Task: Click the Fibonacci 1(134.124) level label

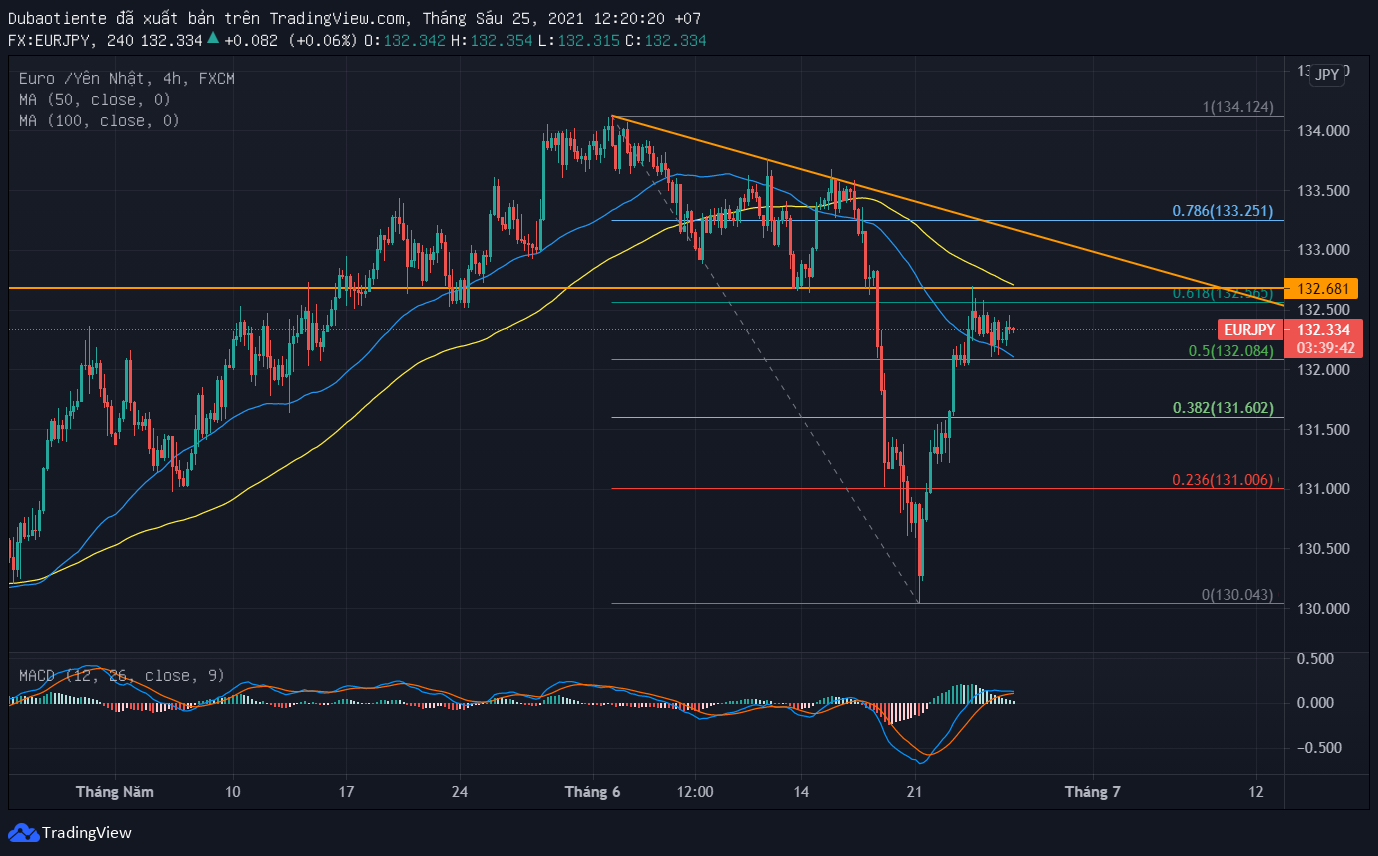Action: (1238, 107)
